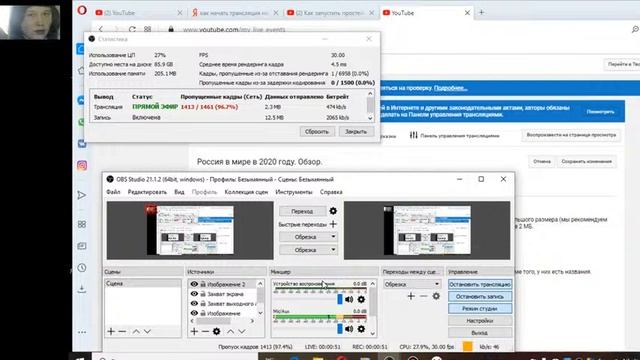Click Сбросить in statistics window
The height and width of the screenshot is (360, 640).
[x=317, y=132]
